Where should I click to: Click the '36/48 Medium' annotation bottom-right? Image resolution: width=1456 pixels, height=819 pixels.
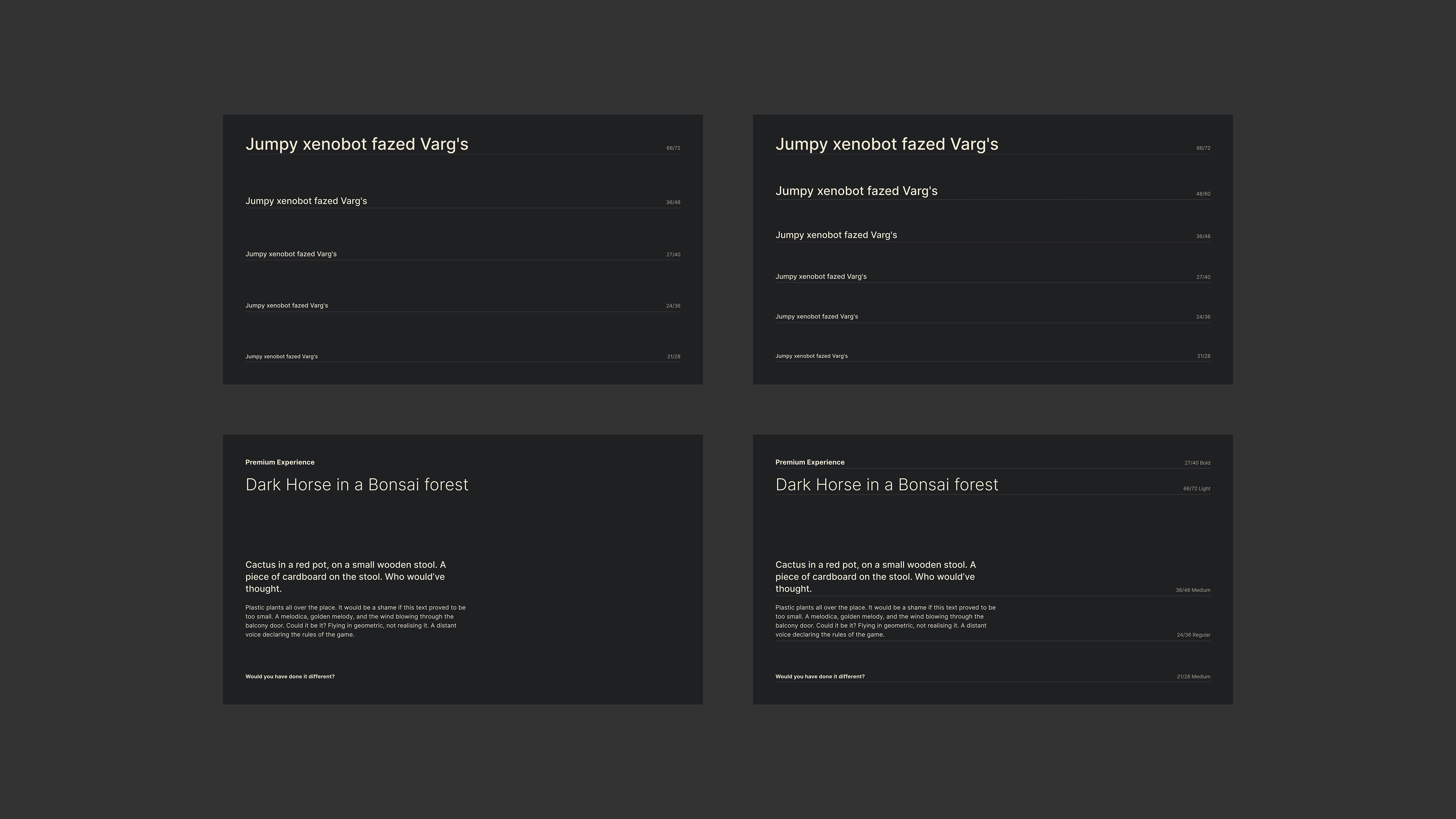pos(1194,590)
